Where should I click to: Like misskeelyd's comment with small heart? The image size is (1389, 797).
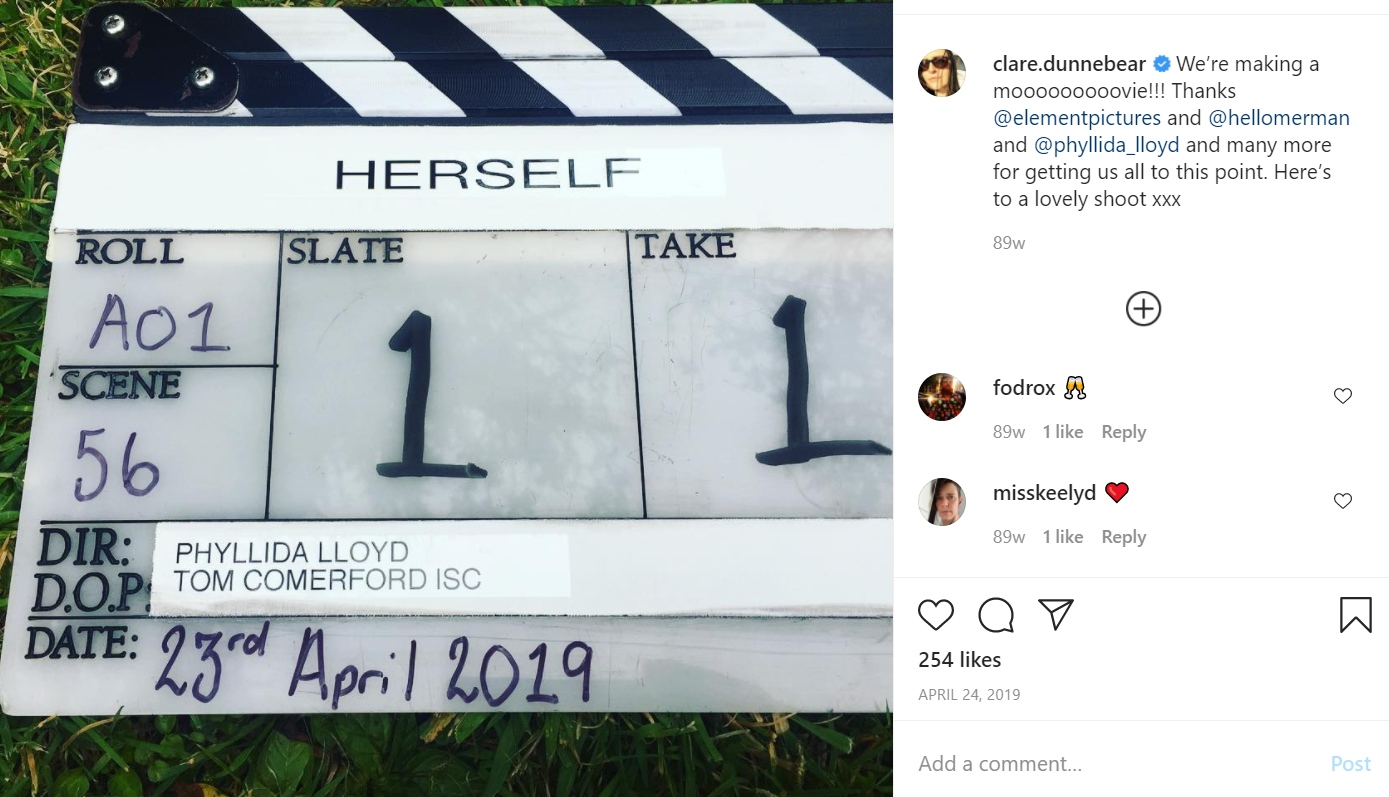pos(1343,501)
